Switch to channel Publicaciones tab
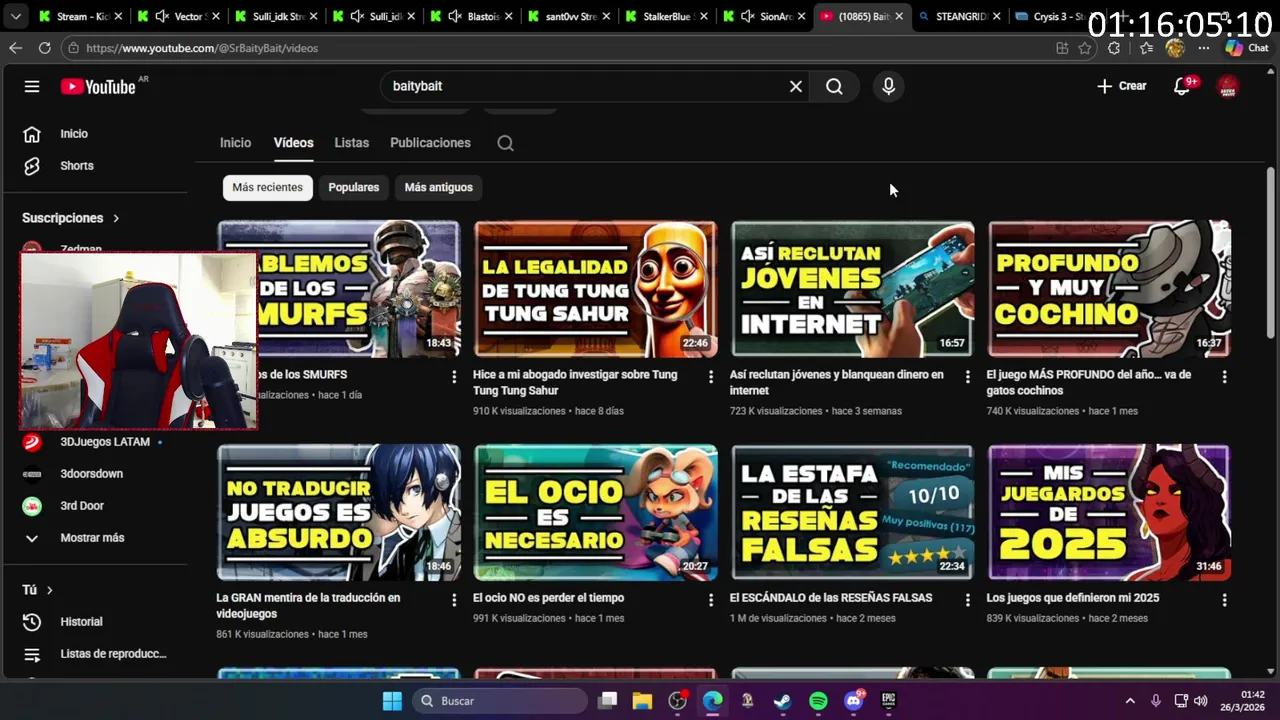The height and width of the screenshot is (720, 1280). tap(431, 143)
